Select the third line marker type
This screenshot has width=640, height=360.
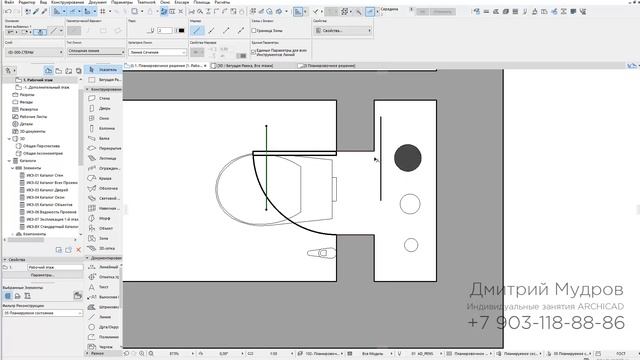coord(226,31)
